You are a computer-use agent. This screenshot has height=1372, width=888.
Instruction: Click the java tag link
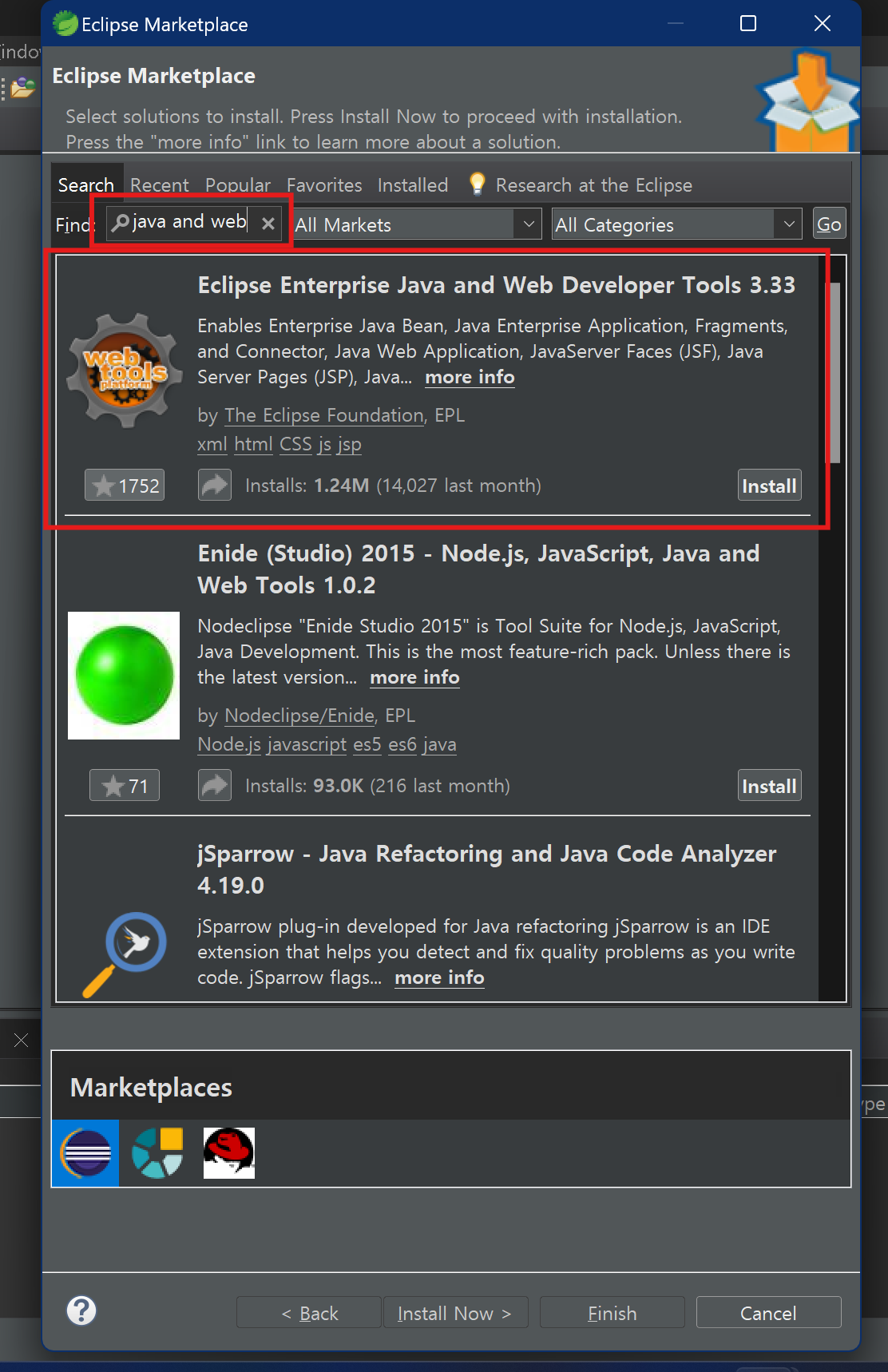click(439, 744)
